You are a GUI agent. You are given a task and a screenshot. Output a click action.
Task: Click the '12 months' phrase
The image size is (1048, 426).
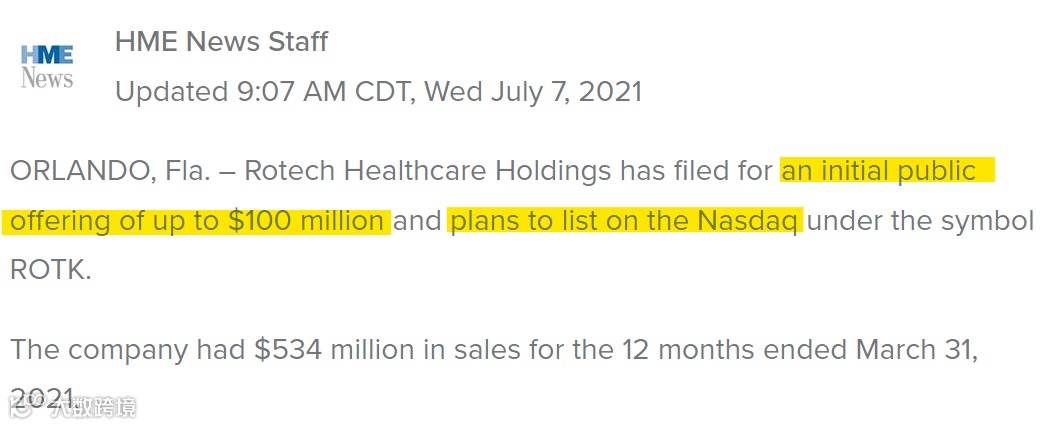click(x=688, y=349)
